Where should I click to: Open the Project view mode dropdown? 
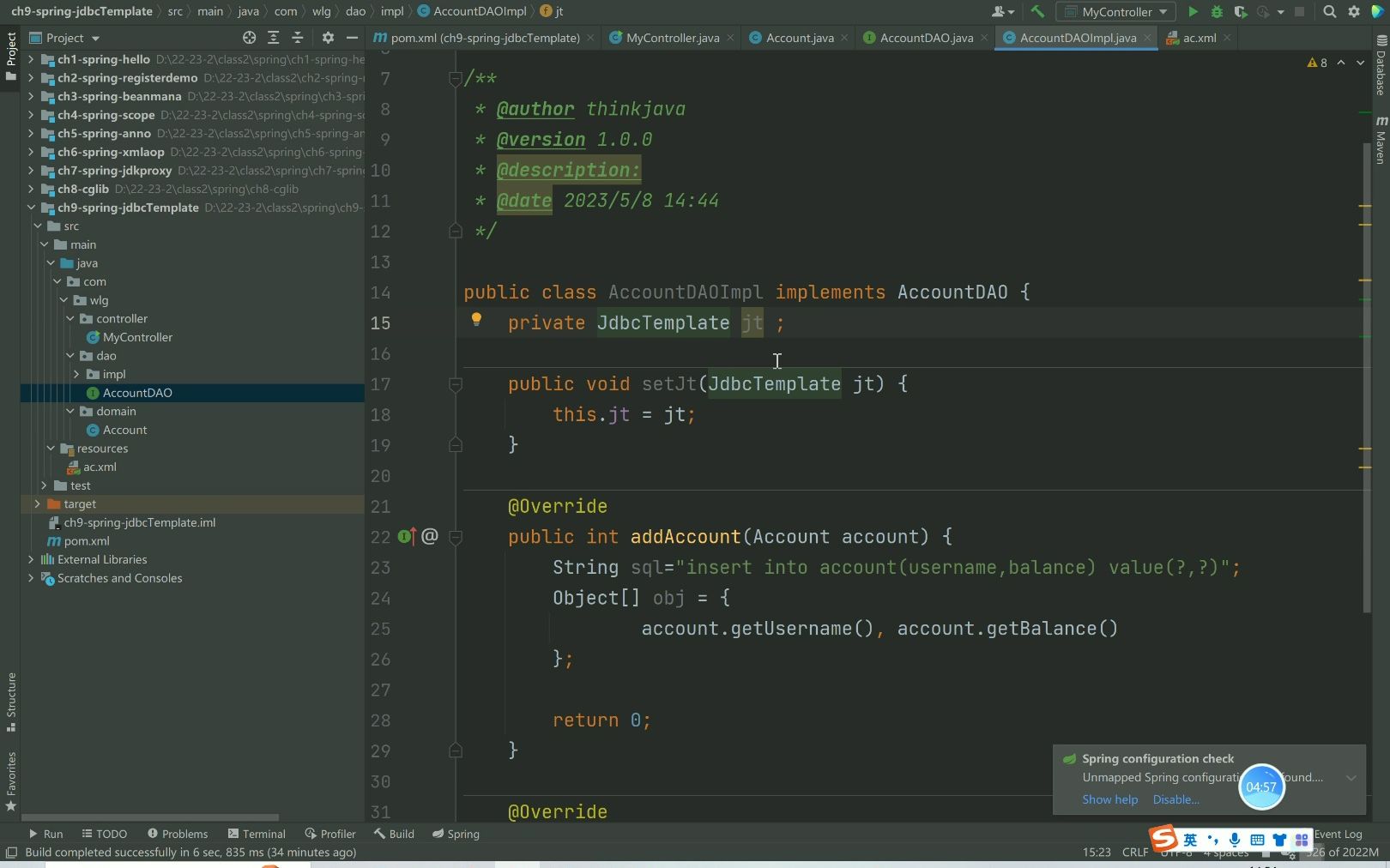[65, 38]
